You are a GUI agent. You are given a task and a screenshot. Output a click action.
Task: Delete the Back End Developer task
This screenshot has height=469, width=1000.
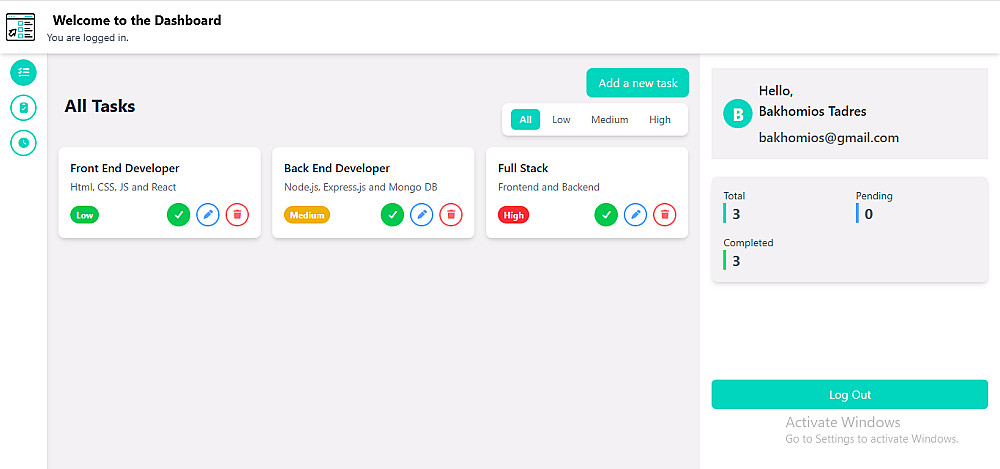pos(451,215)
